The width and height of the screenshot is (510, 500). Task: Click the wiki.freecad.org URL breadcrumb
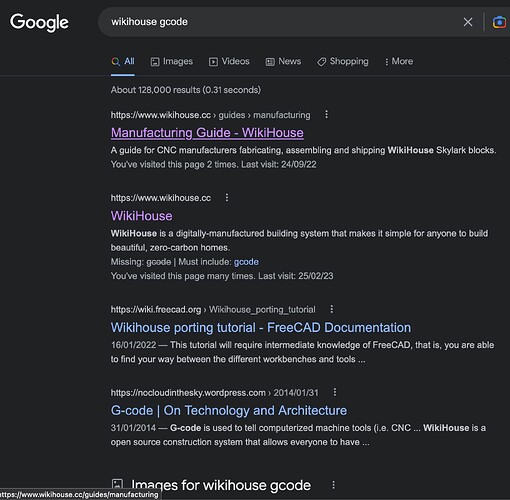coord(213,310)
